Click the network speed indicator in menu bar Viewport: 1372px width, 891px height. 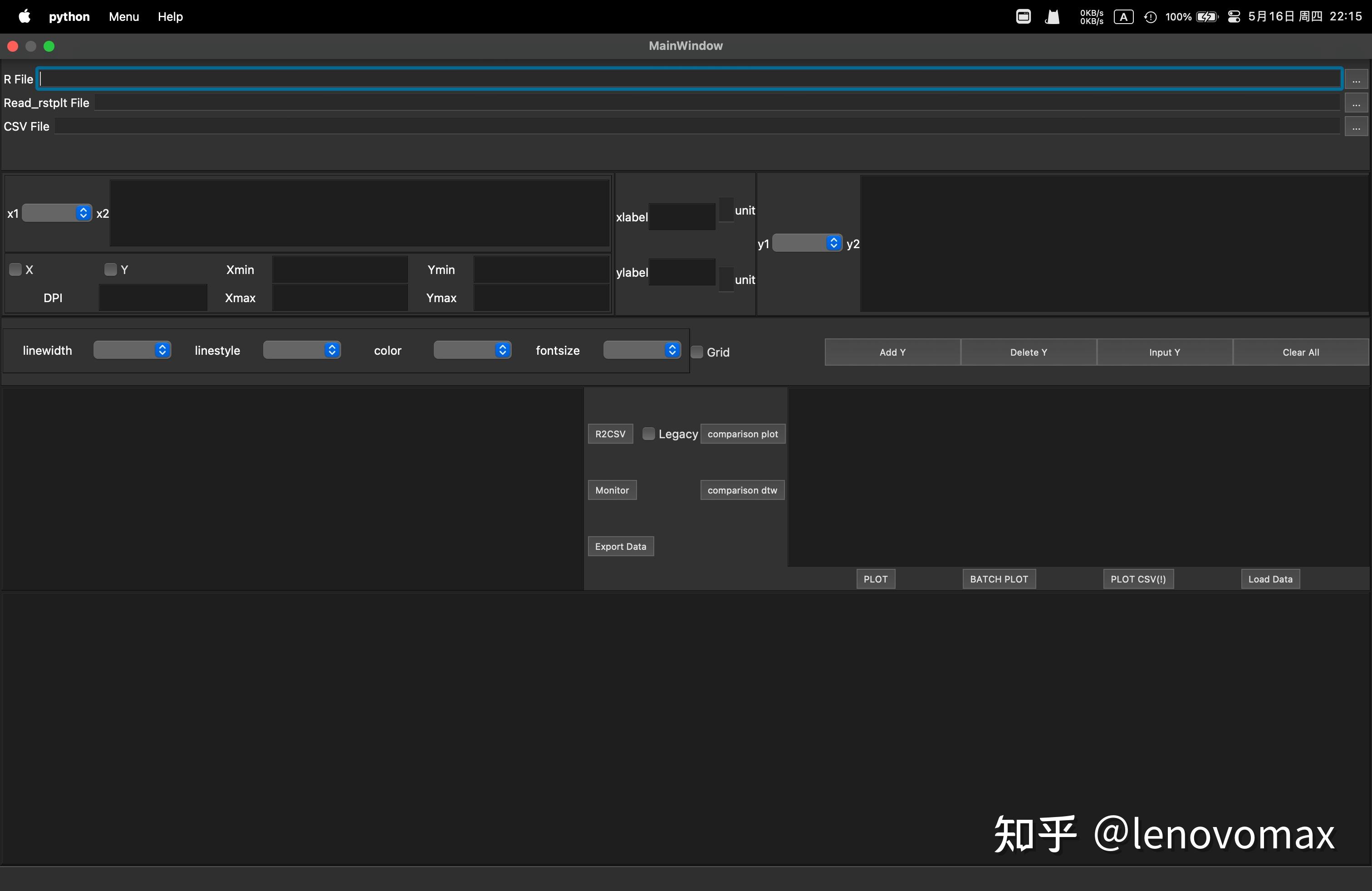1091,17
